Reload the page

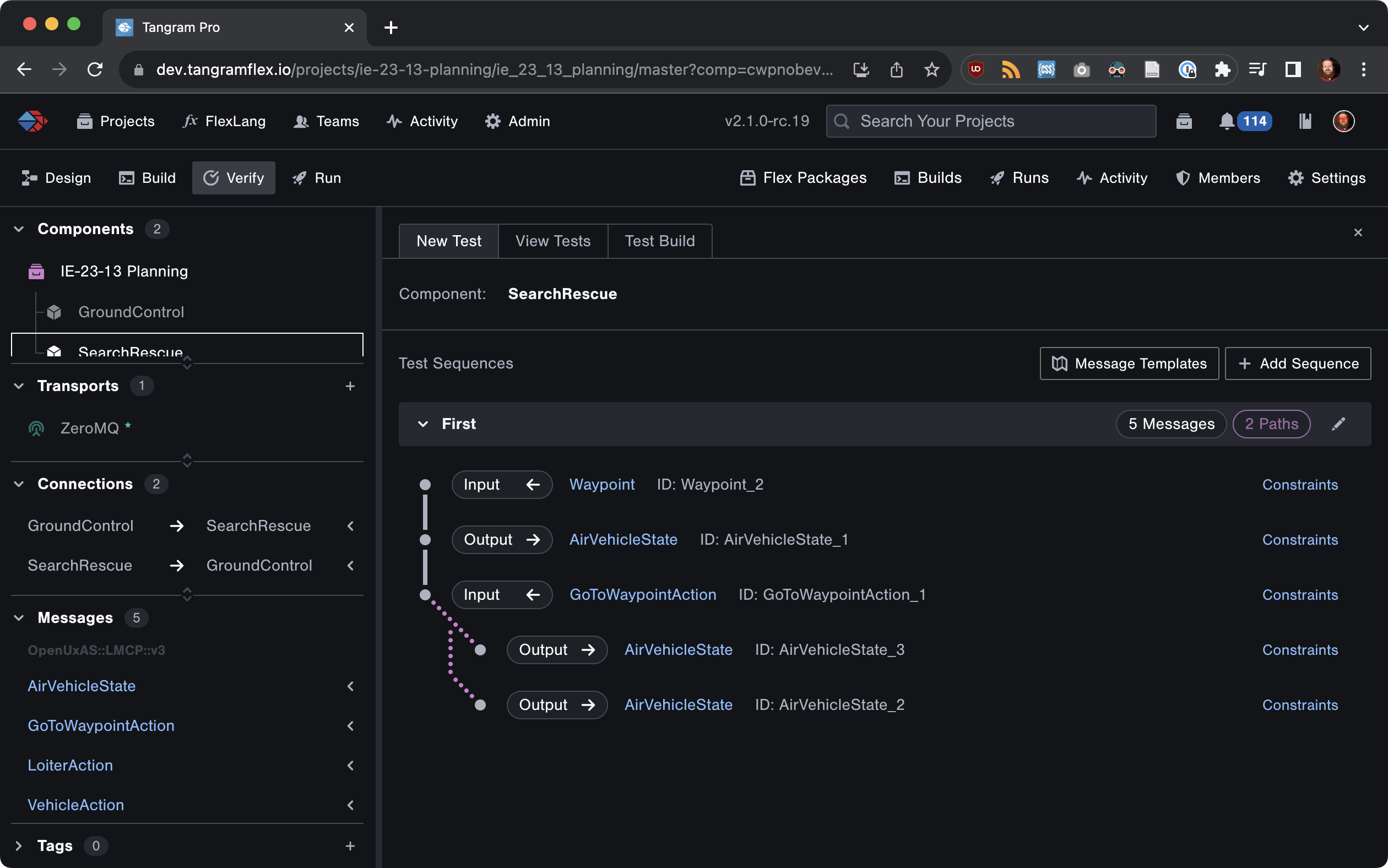[x=95, y=69]
